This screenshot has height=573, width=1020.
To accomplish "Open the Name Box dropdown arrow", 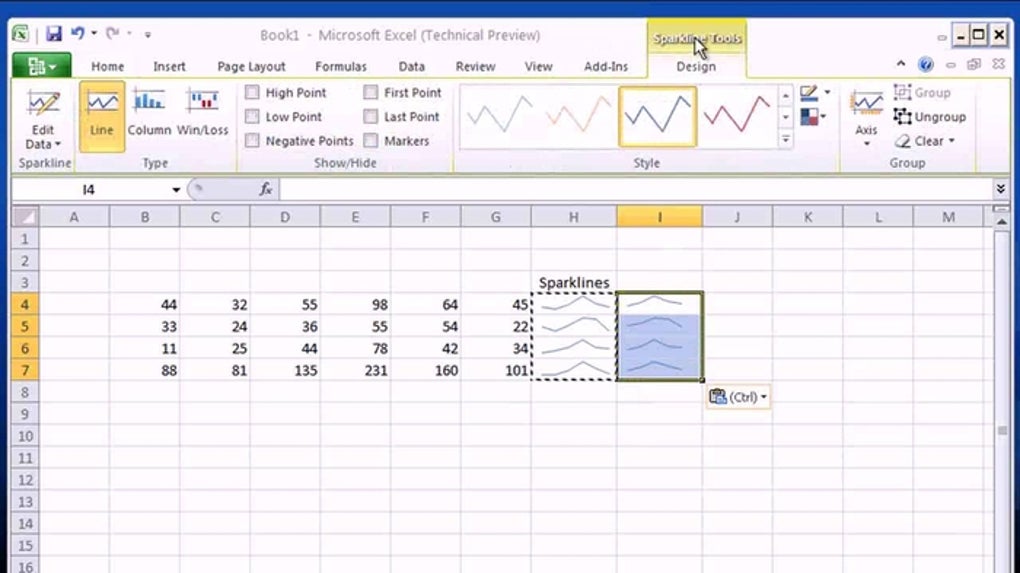I will tap(176, 189).
